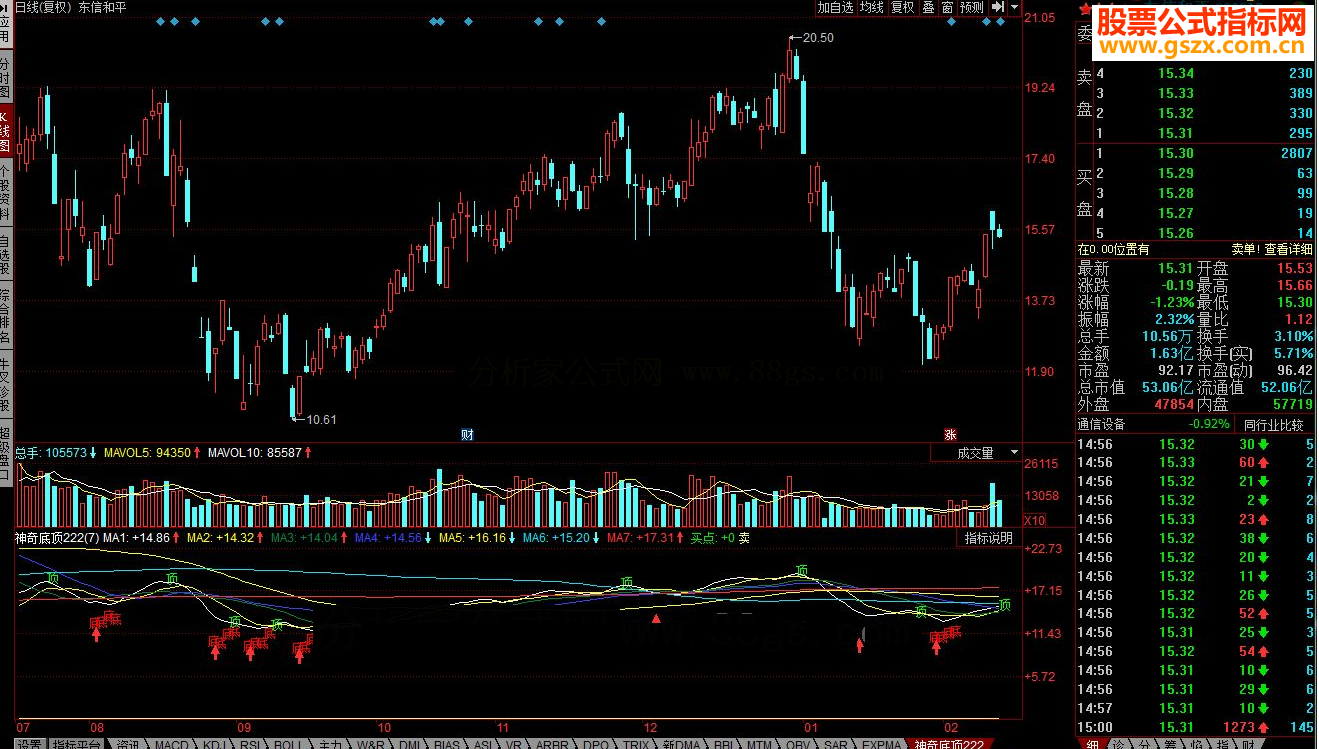The width and height of the screenshot is (1319, 749).
Task: Click the jump-to-end arrow icon in chart toolbar
Action: click(997, 7)
